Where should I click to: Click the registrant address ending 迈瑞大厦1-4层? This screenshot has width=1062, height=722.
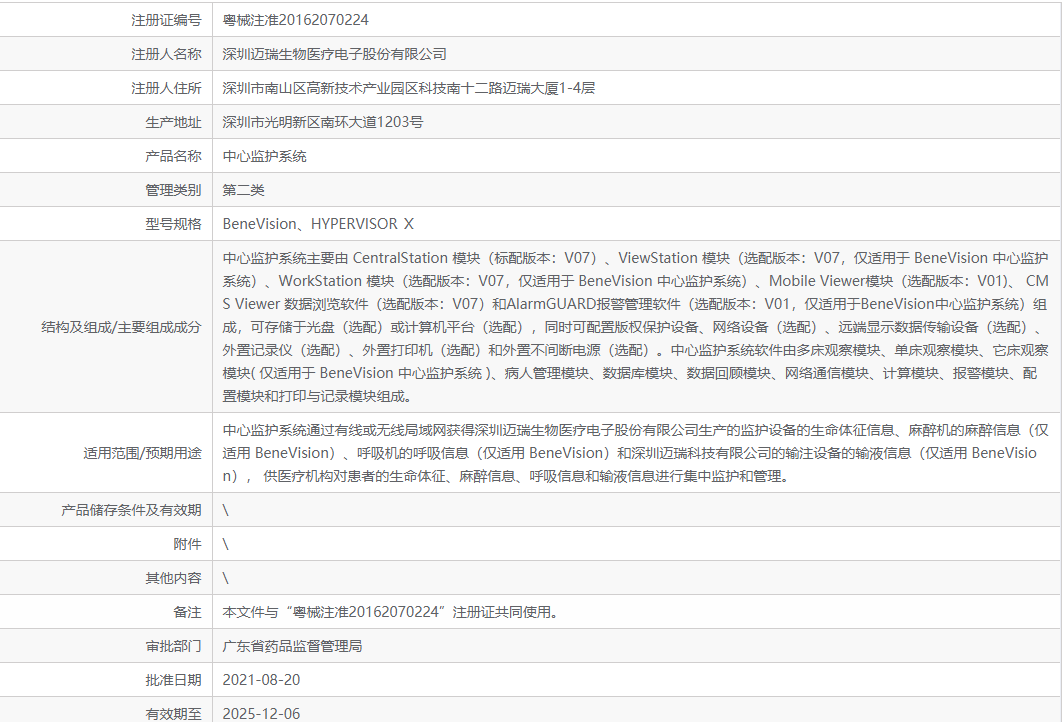click(408, 88)
